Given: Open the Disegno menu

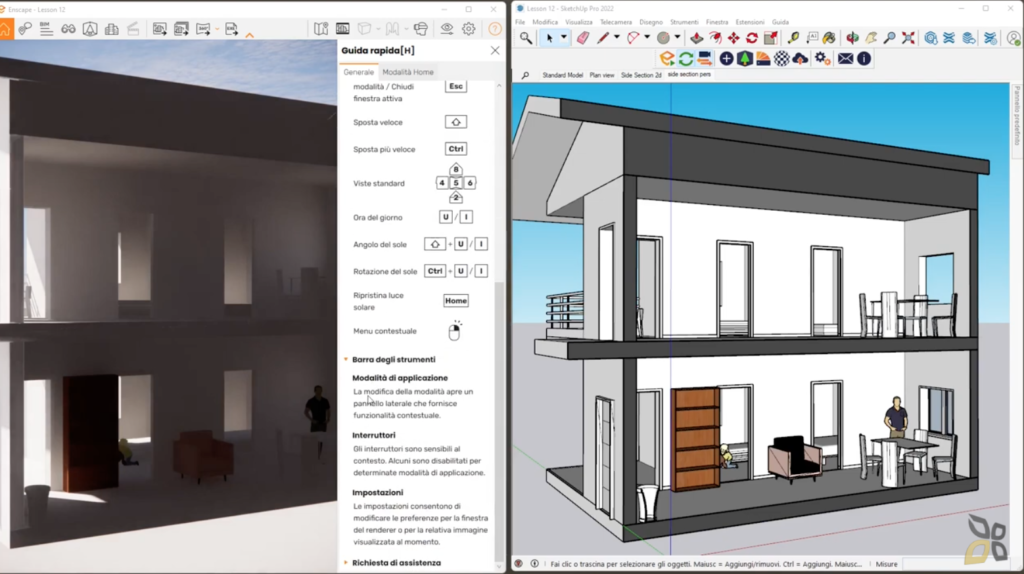Looking at the screenshot, I should [650, 22].
